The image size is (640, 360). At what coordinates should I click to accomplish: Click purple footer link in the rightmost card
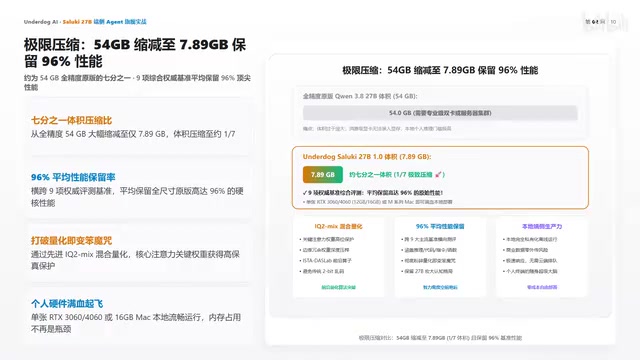[542, 287]
